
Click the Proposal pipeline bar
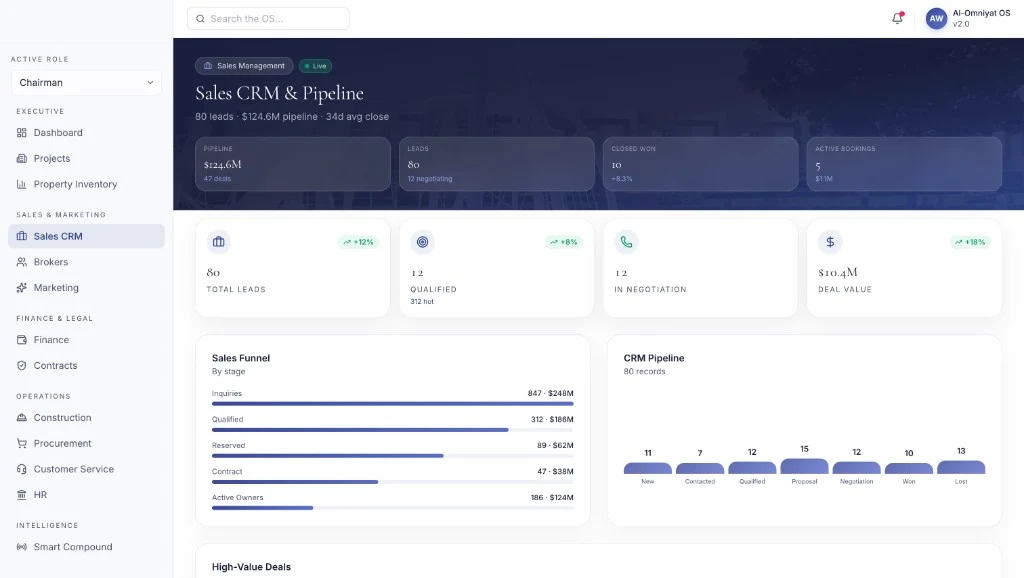point(804,466)
